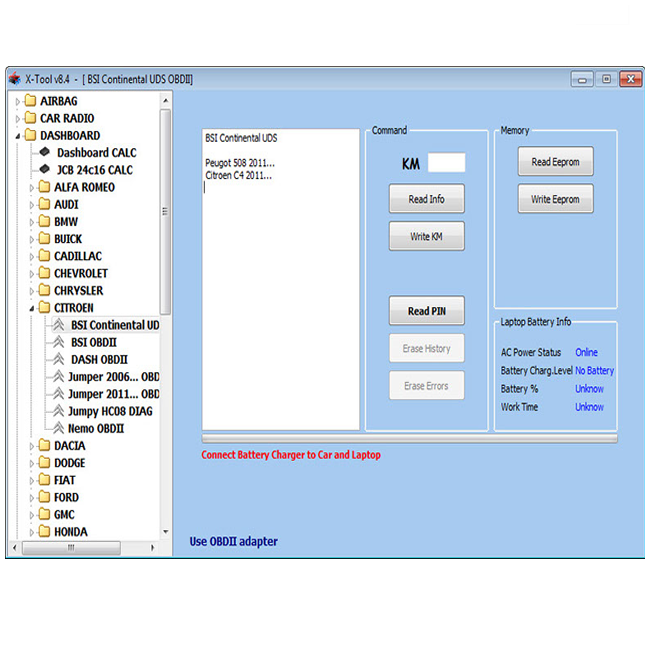The width and height of the screenshot is (650, 650).
Task: Select the HONDA tree item
Action: (71, 532)
